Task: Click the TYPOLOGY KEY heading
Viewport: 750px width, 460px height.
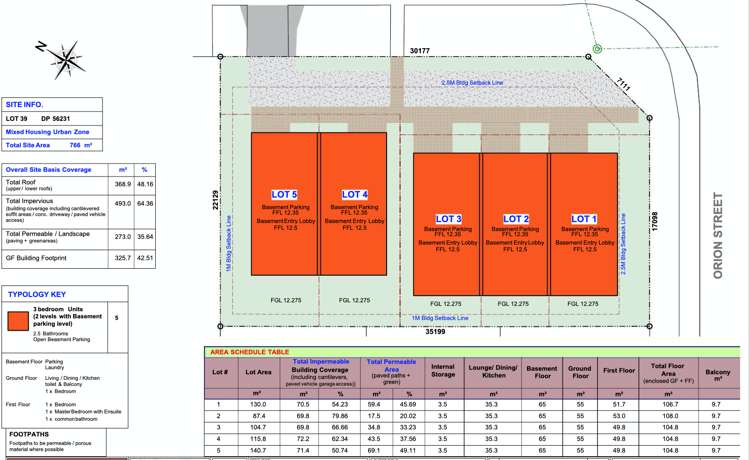Action: click(36, 295)
